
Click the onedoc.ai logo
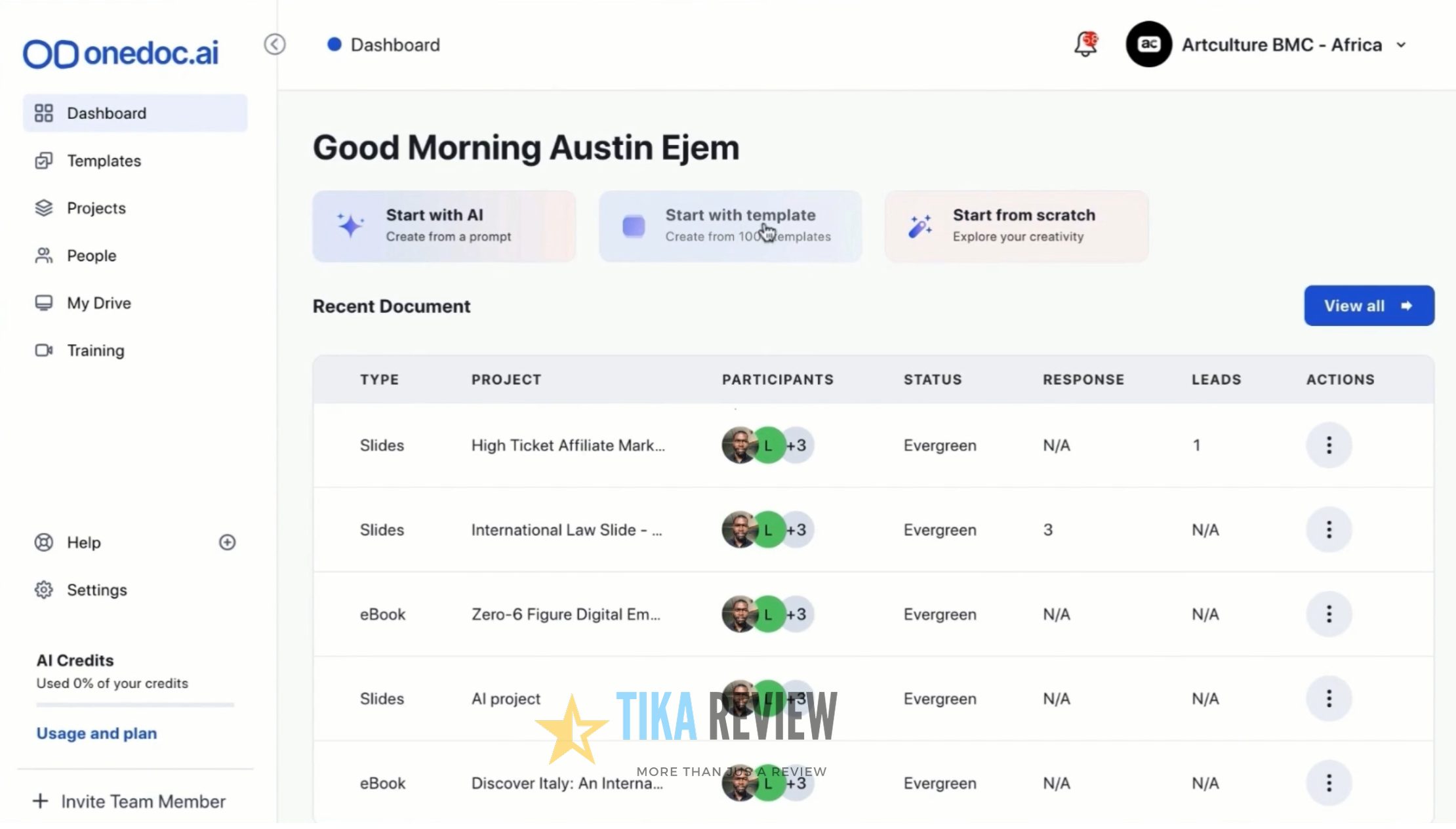point(121,54)
